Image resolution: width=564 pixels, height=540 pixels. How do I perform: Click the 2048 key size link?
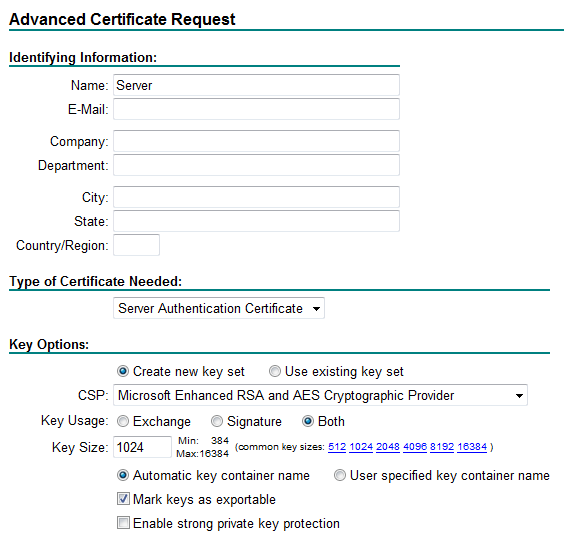pos(388,447)
